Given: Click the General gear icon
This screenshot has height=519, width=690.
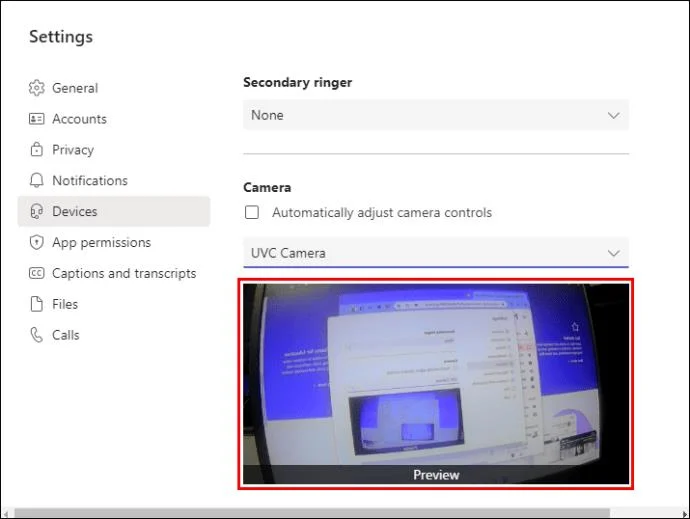Looking at the screenshot, I should [37, 88].
